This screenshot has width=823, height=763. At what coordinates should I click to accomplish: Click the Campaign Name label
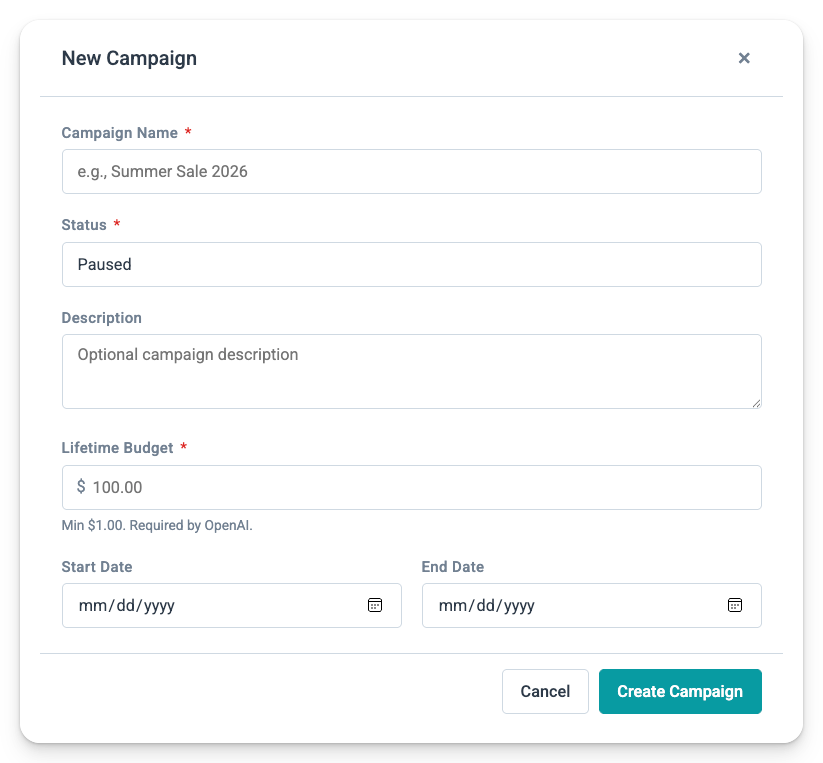(119, 133)
